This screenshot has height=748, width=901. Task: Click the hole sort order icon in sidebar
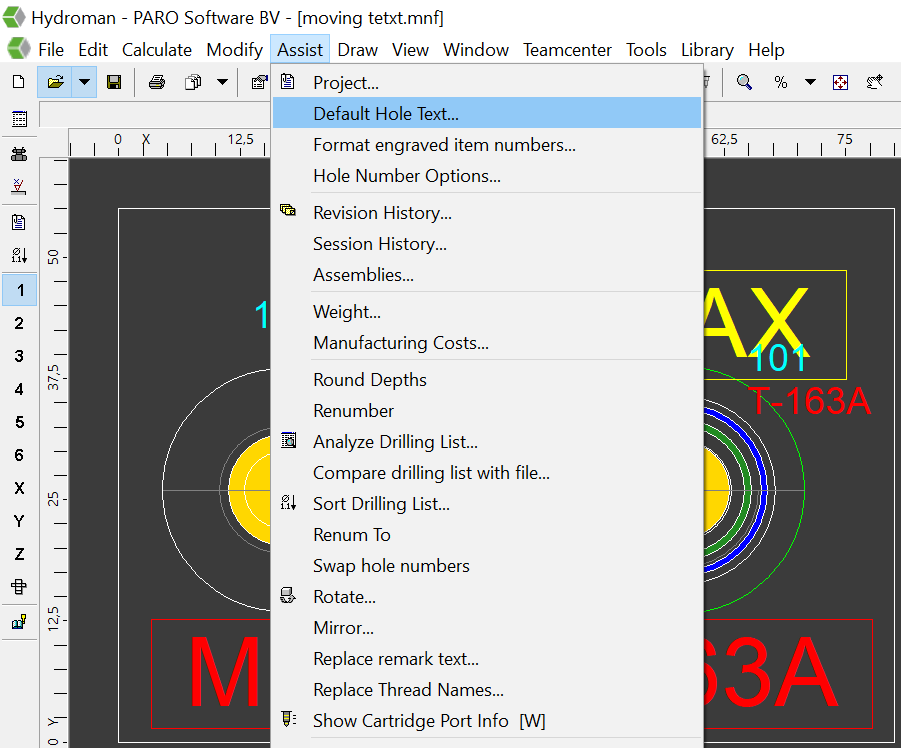pyautogui.click(x=19, y=255)
